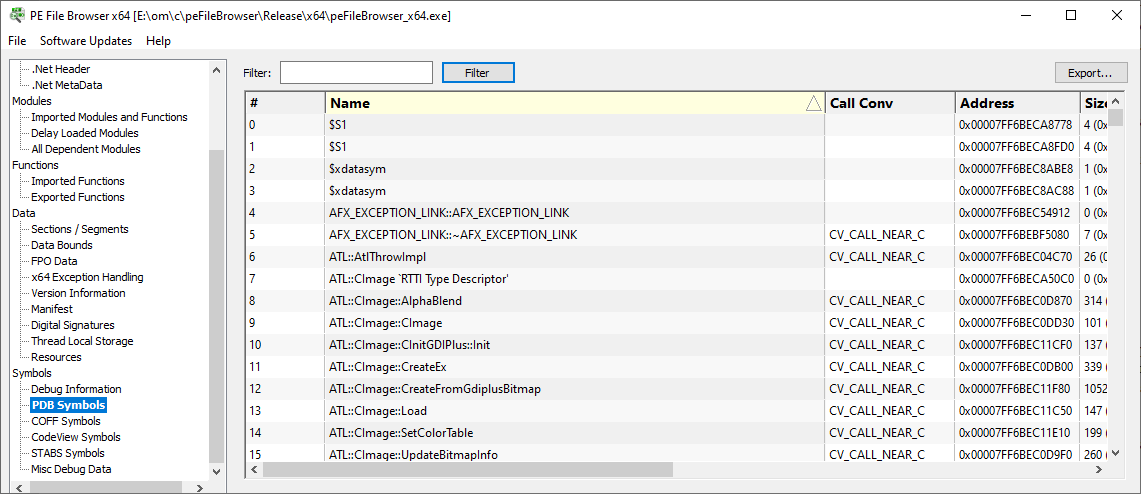The width and height of the screenshot is (1141, 494).
Task: Open CodeView Symbols
Action: point(76,437)
